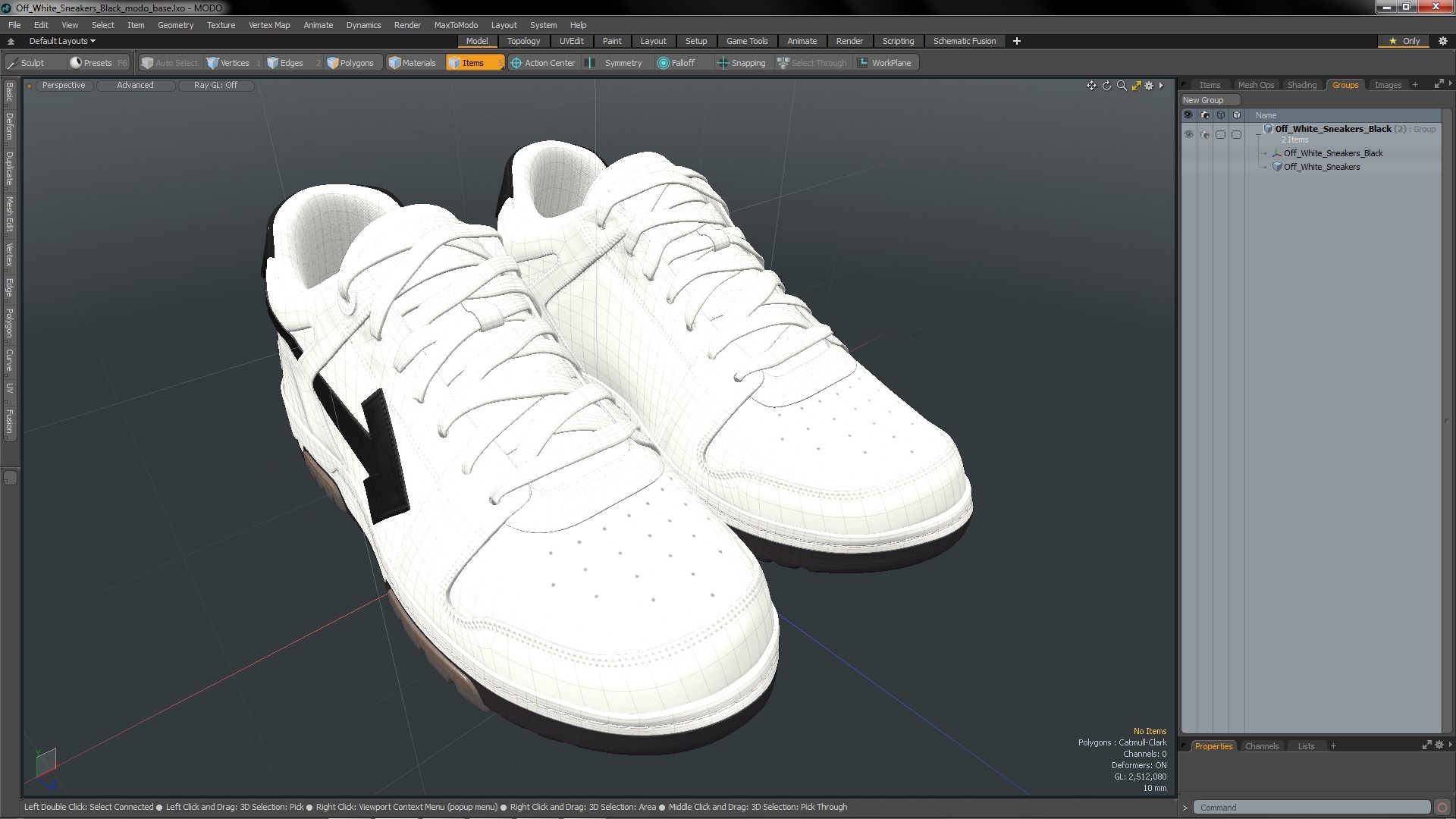Click the camera render column header
The width and height of the screenshot is (1456, 819).
click(1205, 115)
